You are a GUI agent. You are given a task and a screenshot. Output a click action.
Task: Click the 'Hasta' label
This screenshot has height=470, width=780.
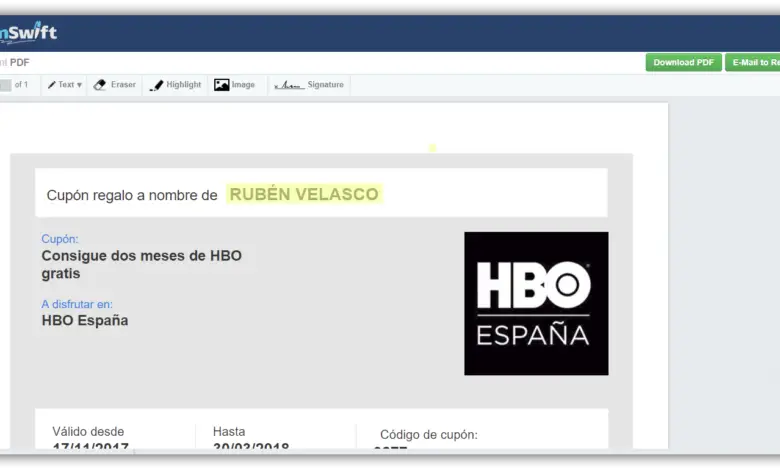pos(229,432)
